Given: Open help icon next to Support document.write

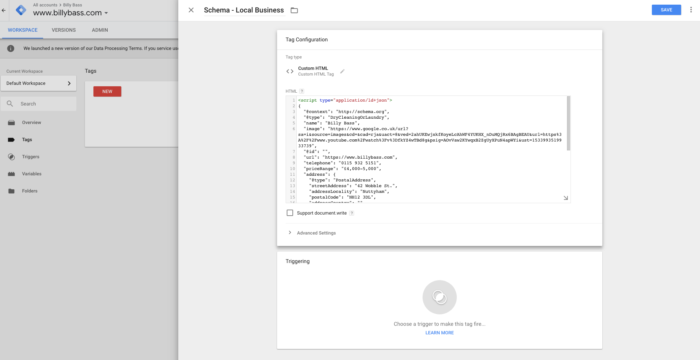Looking at the screenshot, I should (x=352, y=213).
